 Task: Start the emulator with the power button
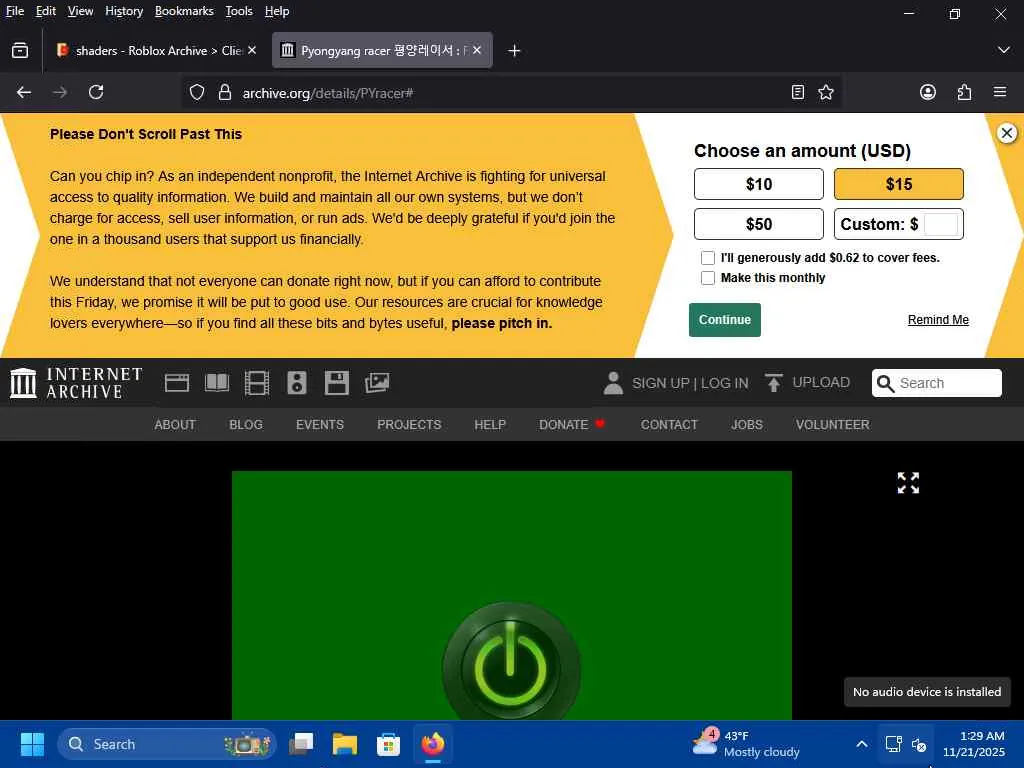511,669
